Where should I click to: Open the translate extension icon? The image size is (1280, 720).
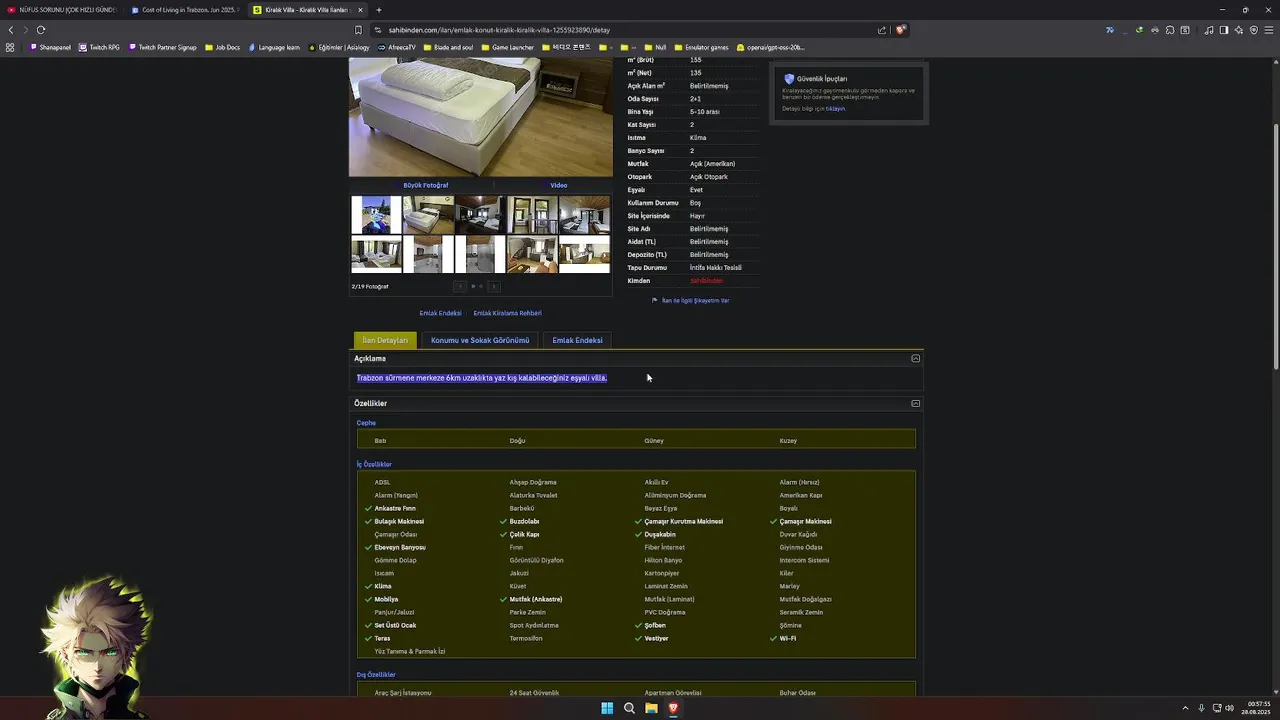click(x=1109, y=30)
